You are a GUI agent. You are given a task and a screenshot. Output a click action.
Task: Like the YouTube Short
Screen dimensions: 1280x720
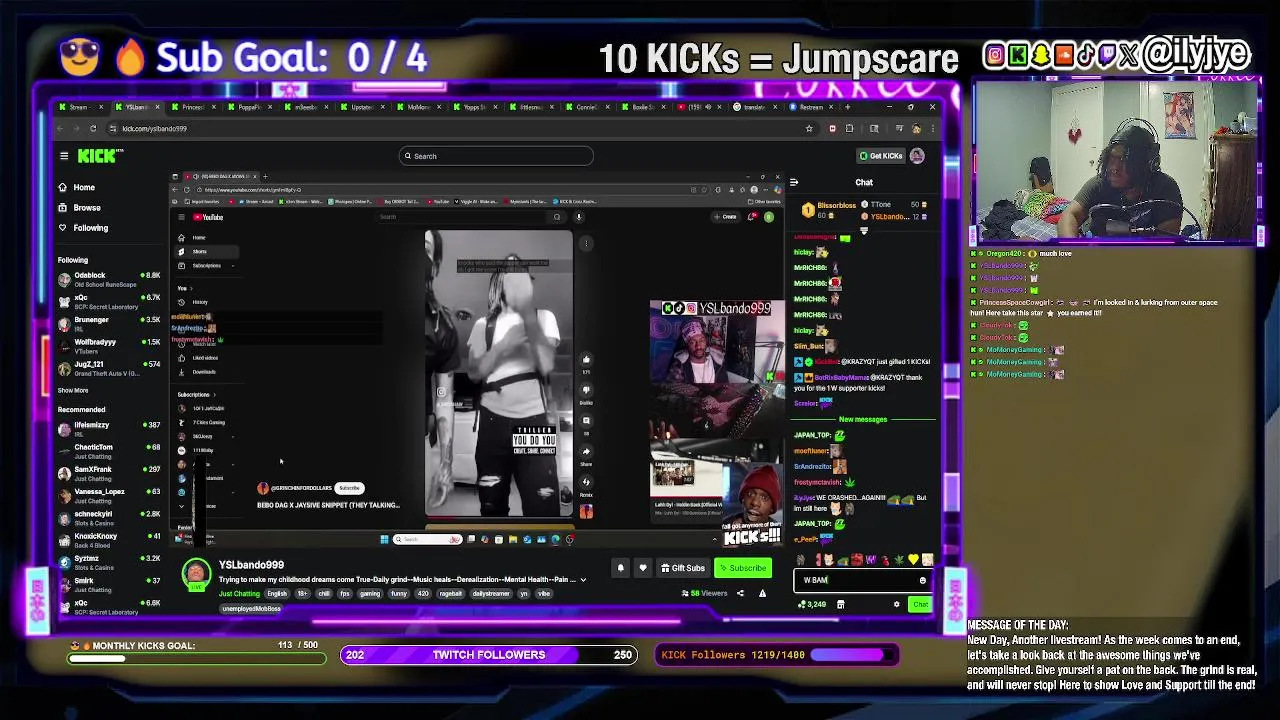point(586,359)
